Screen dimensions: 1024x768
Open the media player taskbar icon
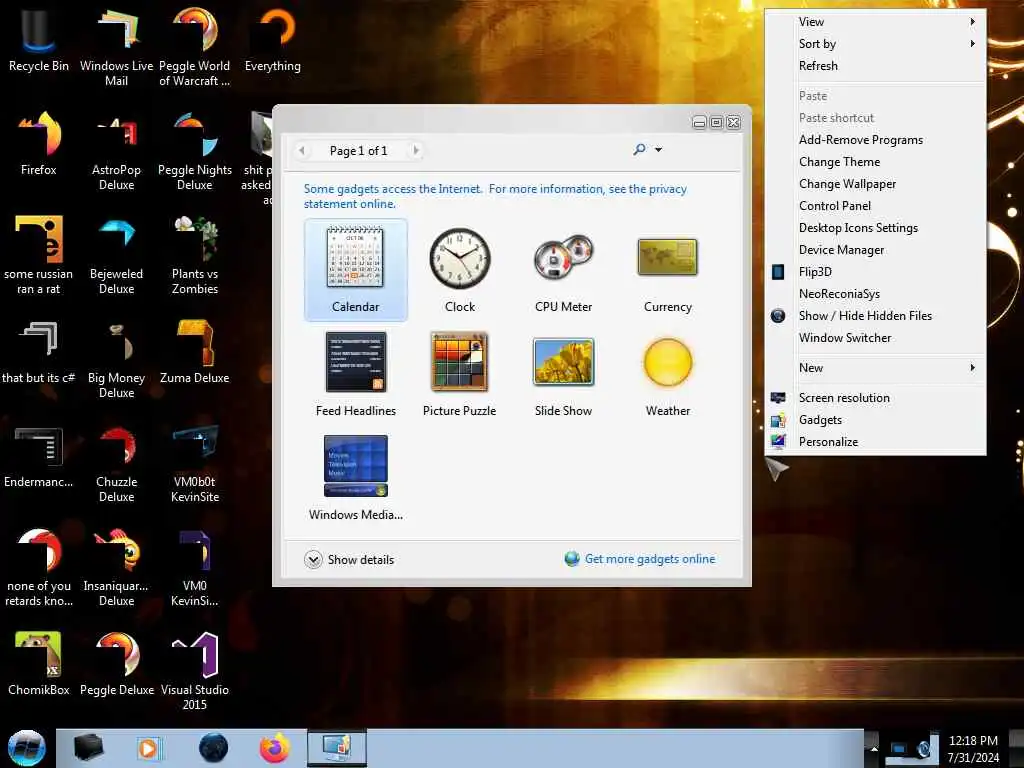(149, 748)
